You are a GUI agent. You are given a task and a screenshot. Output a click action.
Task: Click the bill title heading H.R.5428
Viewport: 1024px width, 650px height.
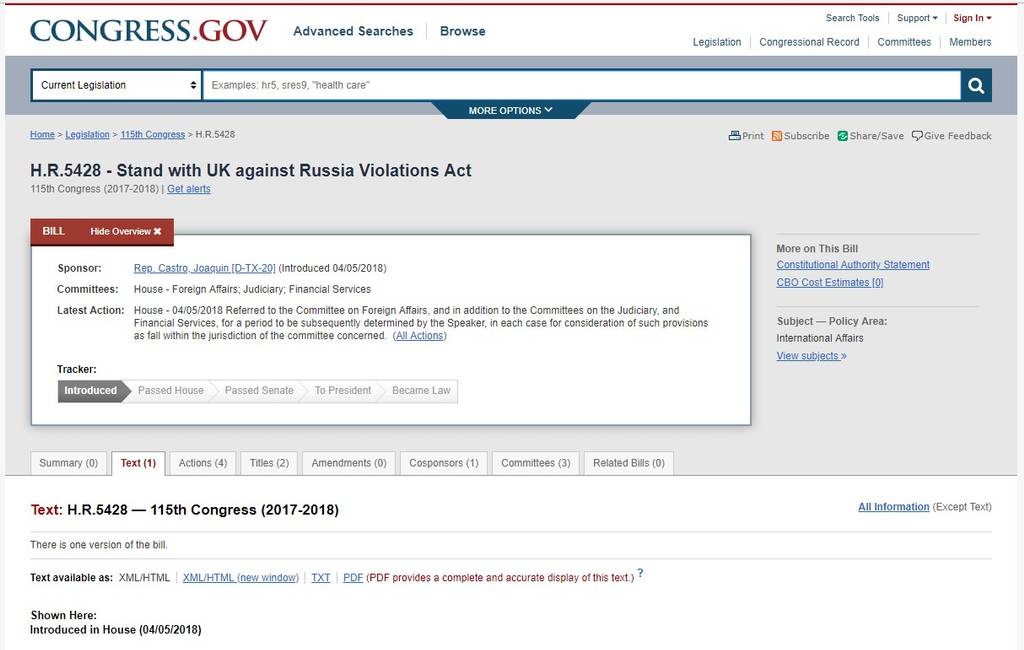tap(251, 171)
